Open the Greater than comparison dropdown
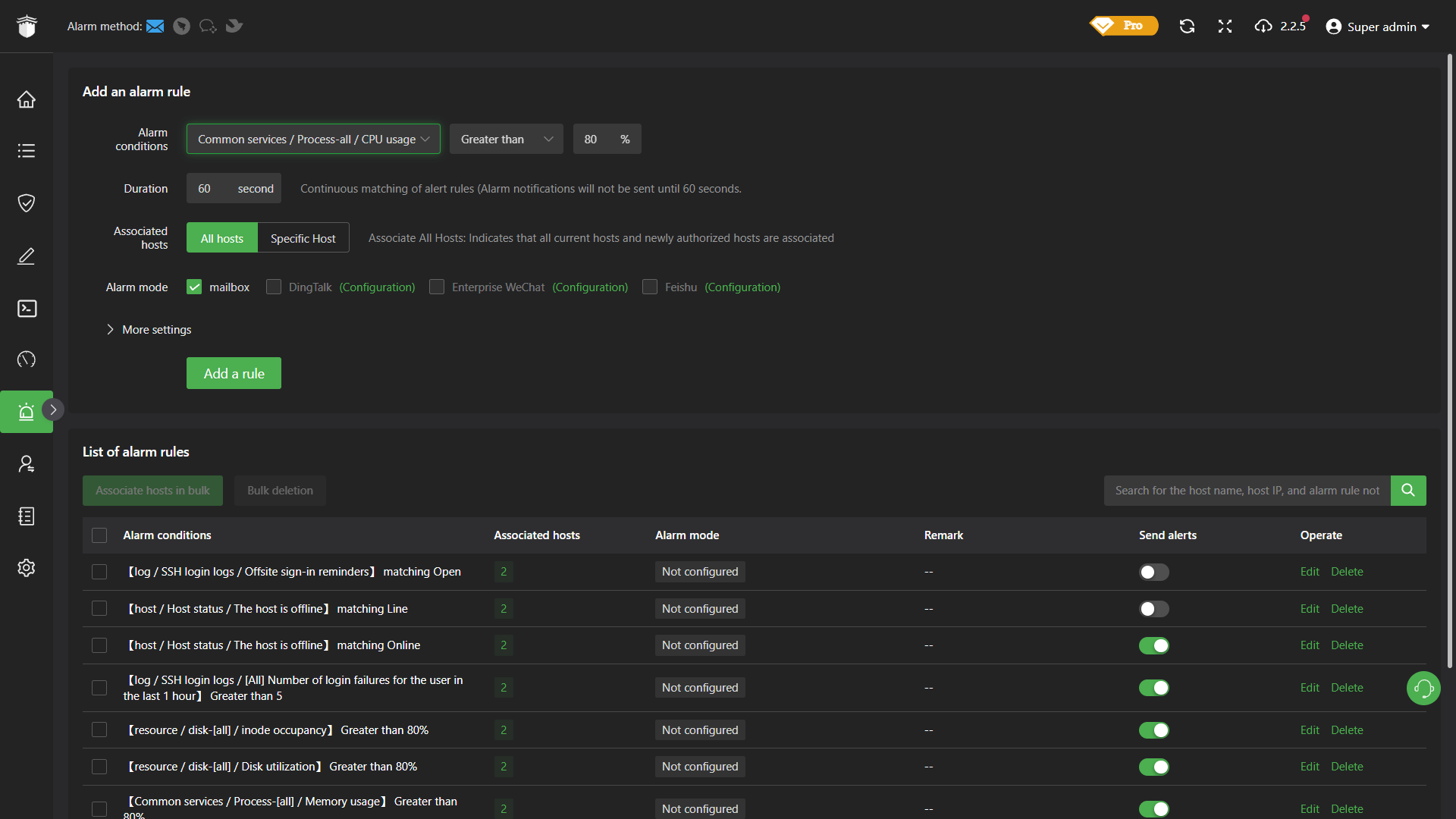The image size is (1456, 819). coord(506,140)
